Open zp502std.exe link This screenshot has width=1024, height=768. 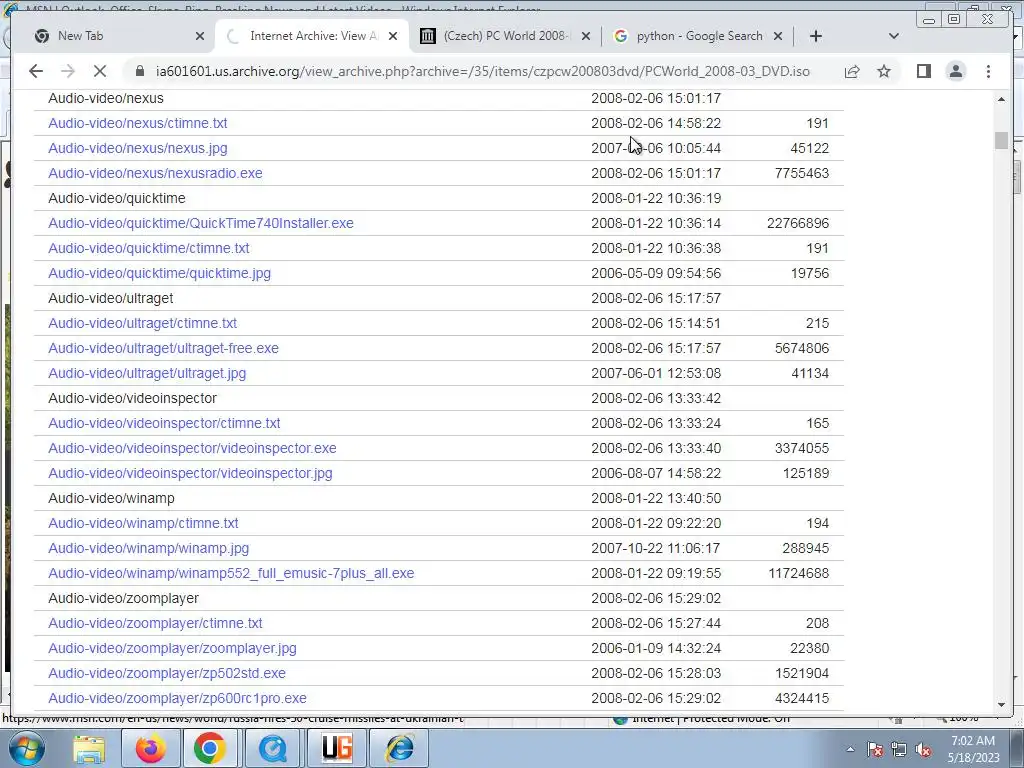point(167,673)
